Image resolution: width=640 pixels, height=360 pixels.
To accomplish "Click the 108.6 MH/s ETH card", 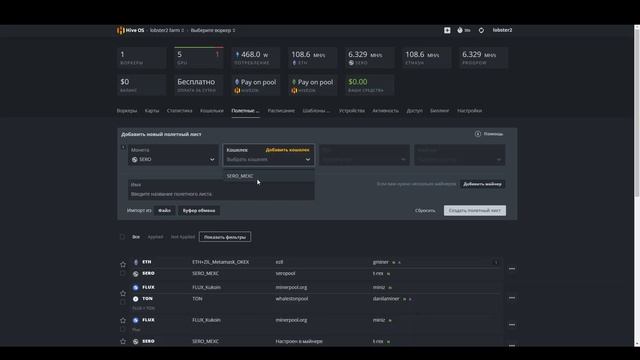I will point(313,57).
